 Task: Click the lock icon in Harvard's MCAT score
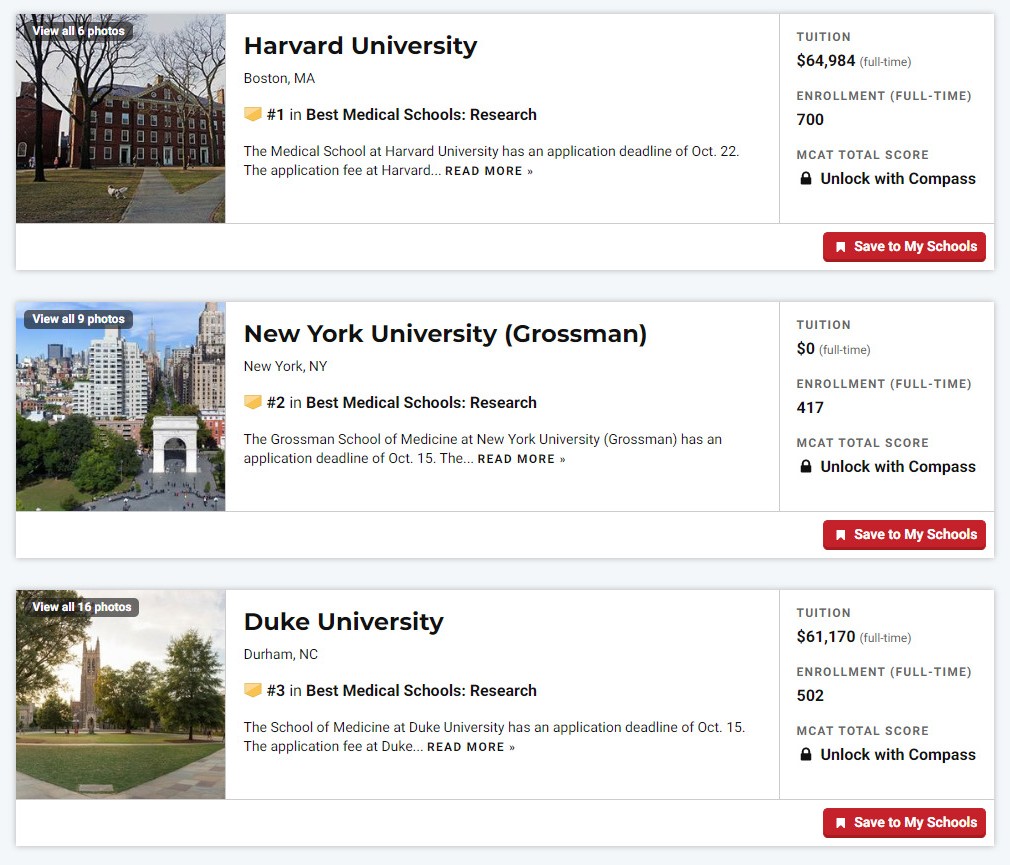[806, 179]
